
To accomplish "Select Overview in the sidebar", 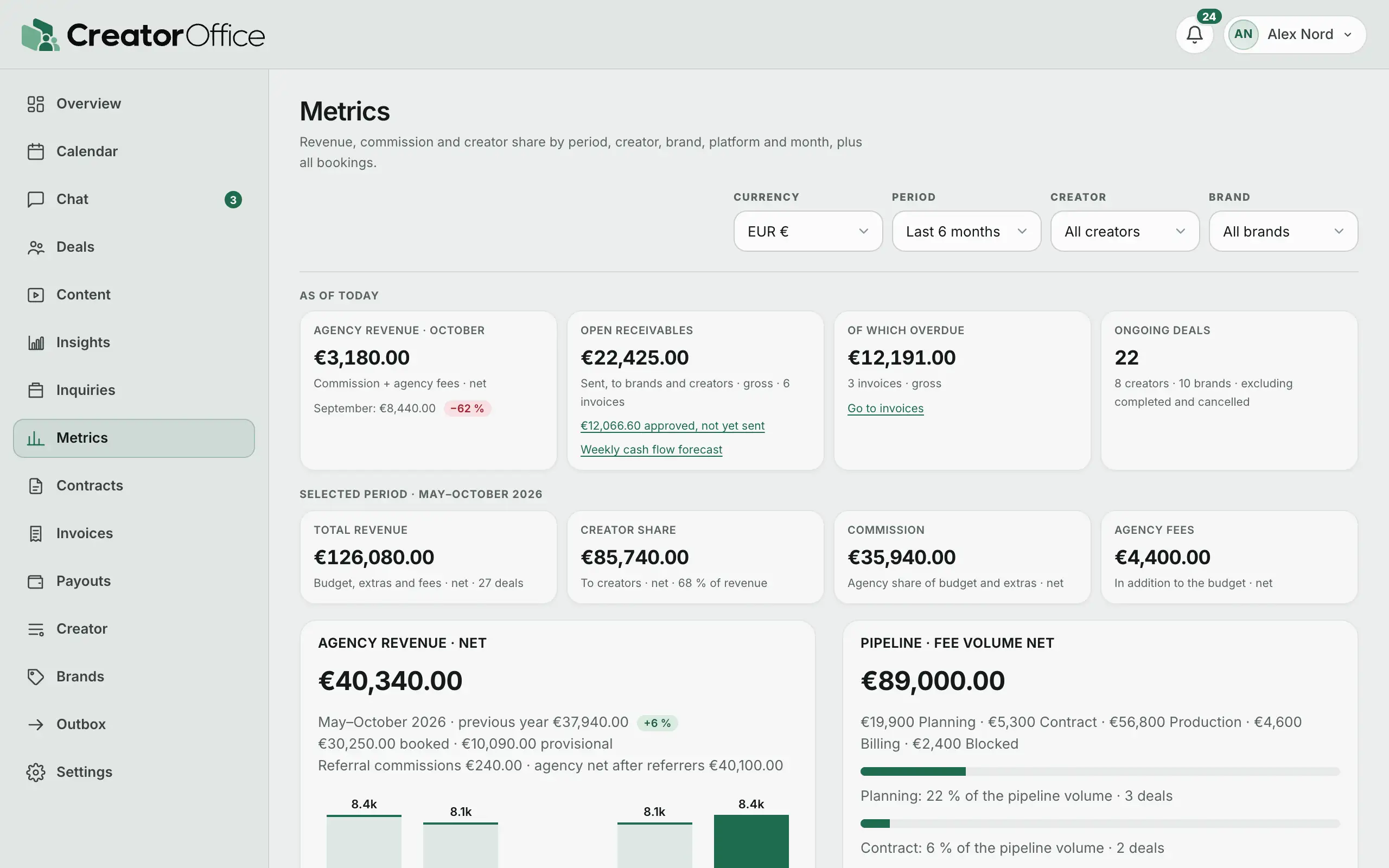I will tap(133, 104).
